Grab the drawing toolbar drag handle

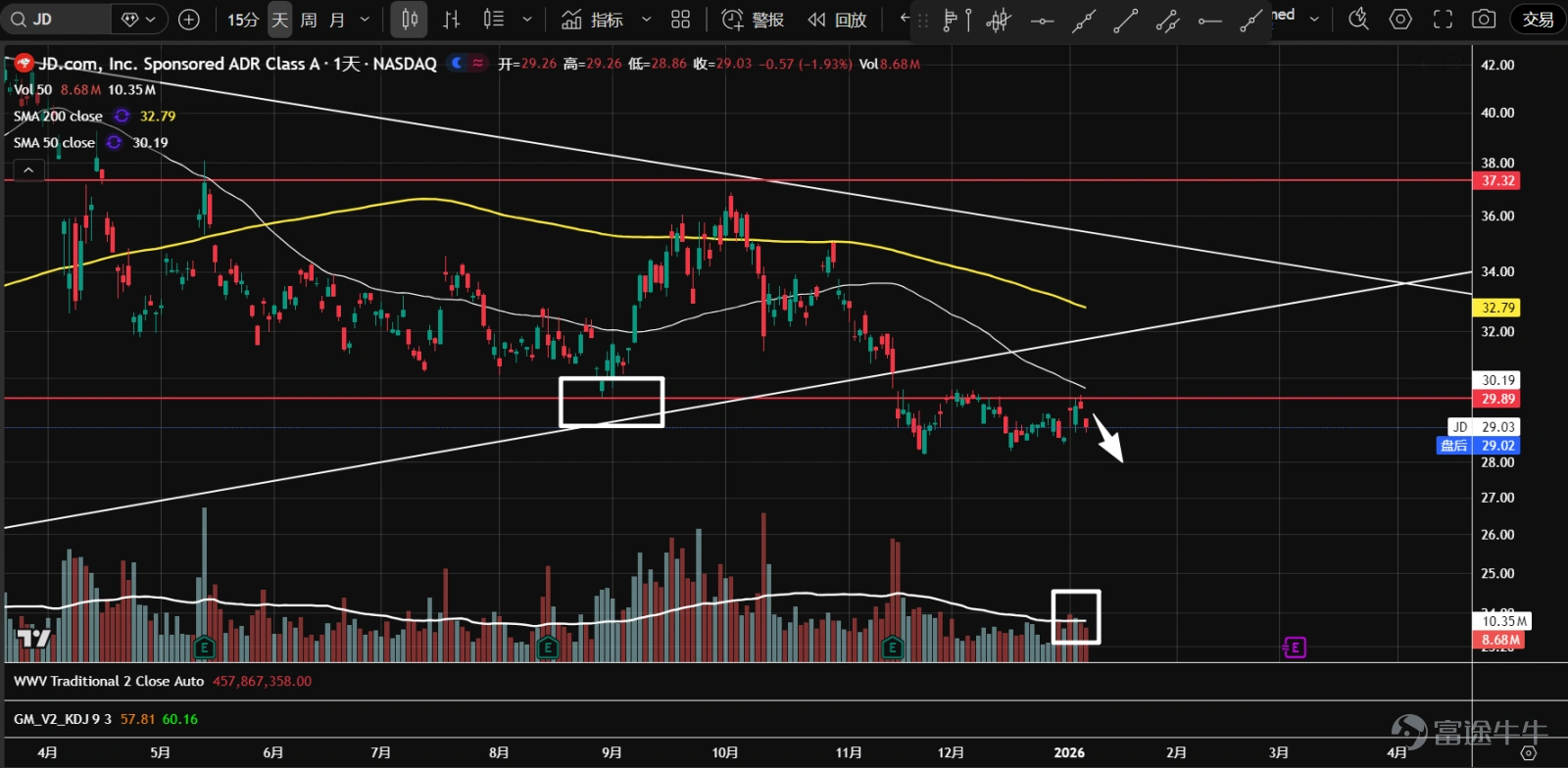tap(922, 21)
